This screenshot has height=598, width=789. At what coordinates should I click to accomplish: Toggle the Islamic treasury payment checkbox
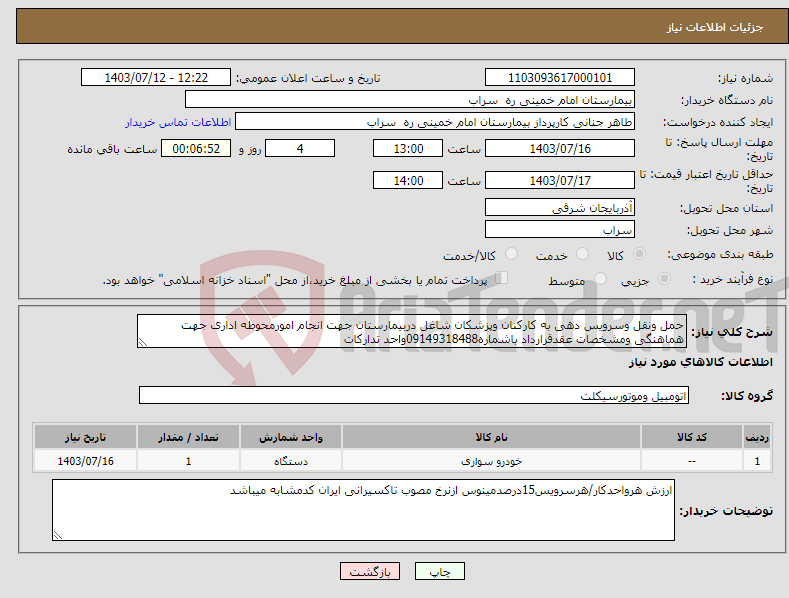click(x=502, y=278)
